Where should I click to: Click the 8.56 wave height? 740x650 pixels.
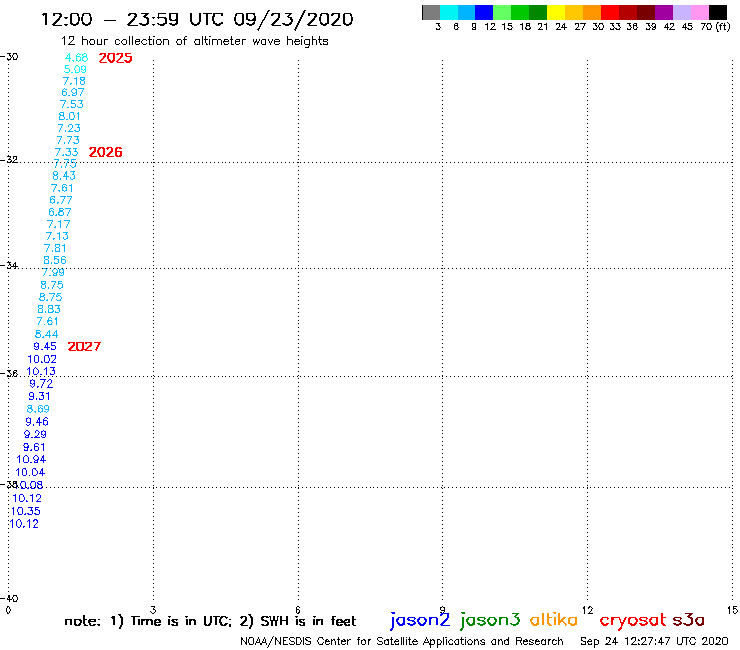pos(55,260)
